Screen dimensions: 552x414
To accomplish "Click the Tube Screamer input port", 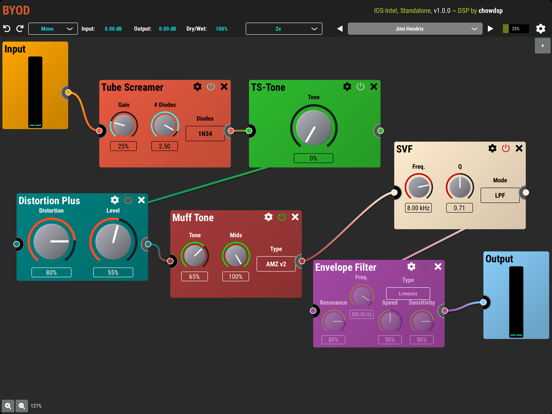I will [100, 131].
